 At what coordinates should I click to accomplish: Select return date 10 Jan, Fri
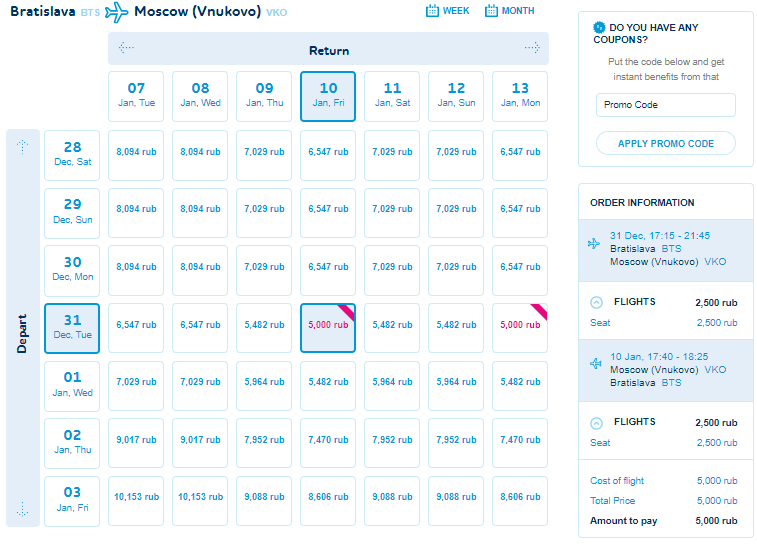(x=328, y=97)
